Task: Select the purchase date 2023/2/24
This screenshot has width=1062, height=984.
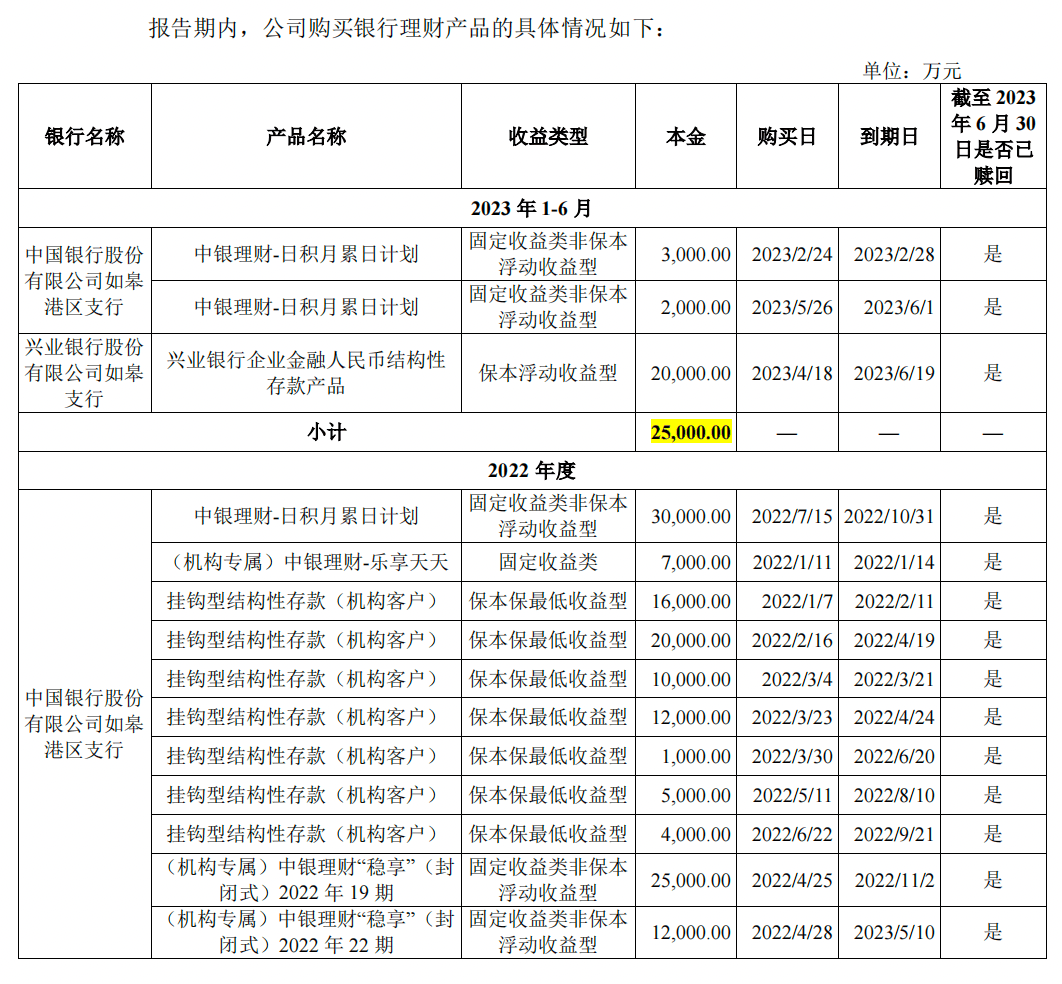Action: [x=792, y=255]
